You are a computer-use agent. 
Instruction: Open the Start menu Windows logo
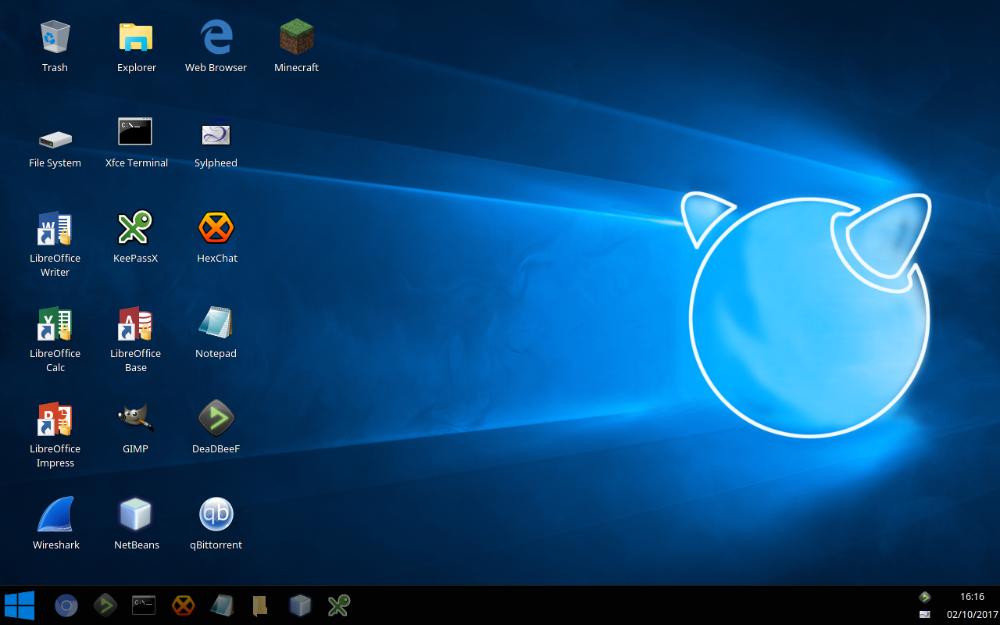(19, 605)
